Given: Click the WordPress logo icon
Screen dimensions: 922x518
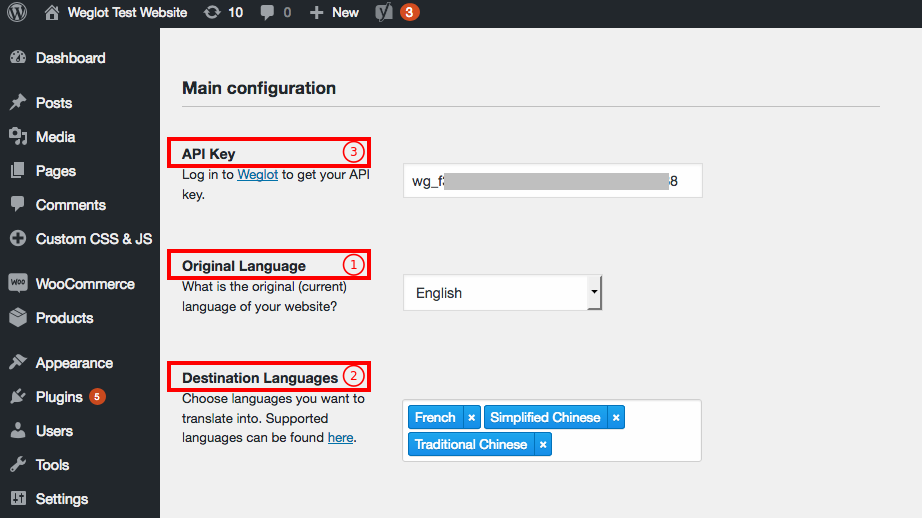Looking at the screenshot, I should tap(17, 13).
